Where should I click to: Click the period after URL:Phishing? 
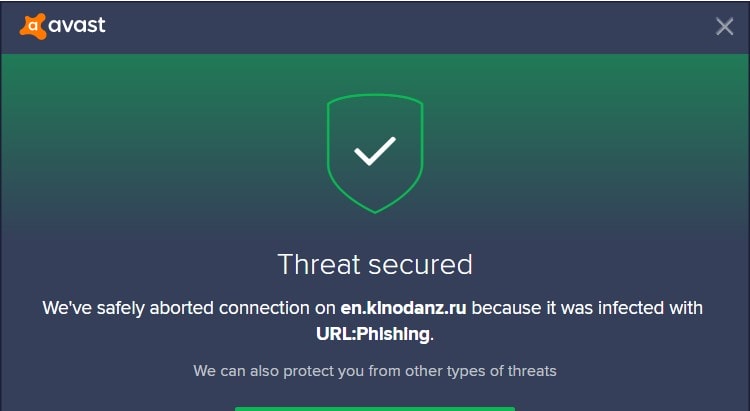432,339
